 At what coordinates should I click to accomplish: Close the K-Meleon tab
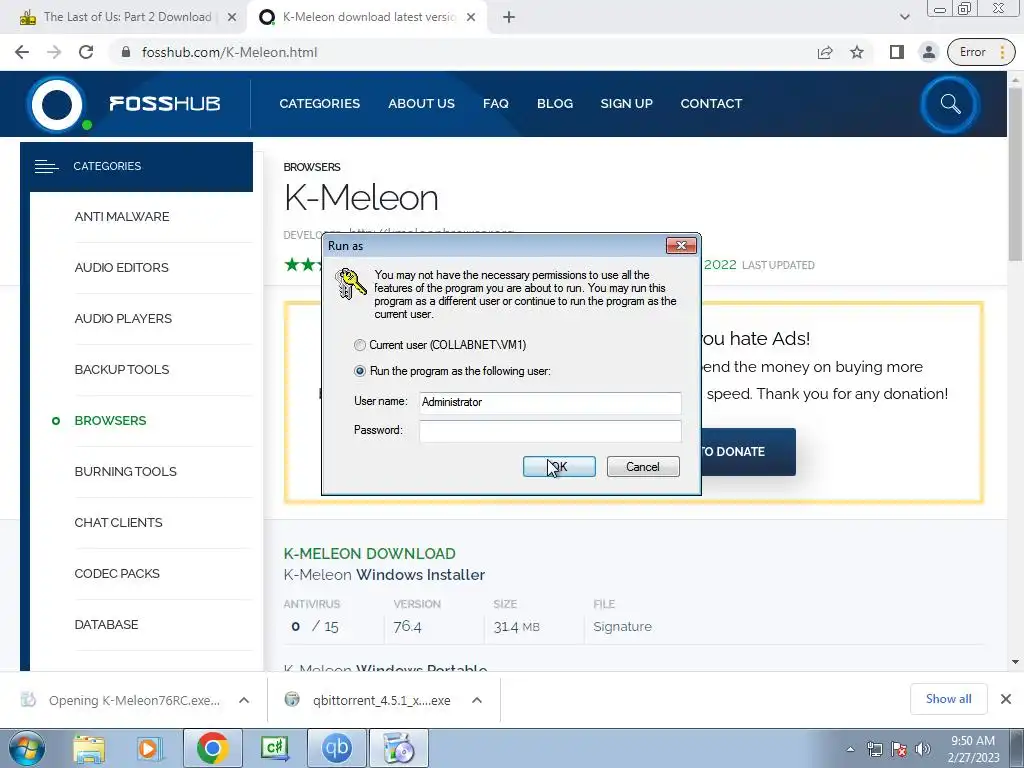pos(471,17)
